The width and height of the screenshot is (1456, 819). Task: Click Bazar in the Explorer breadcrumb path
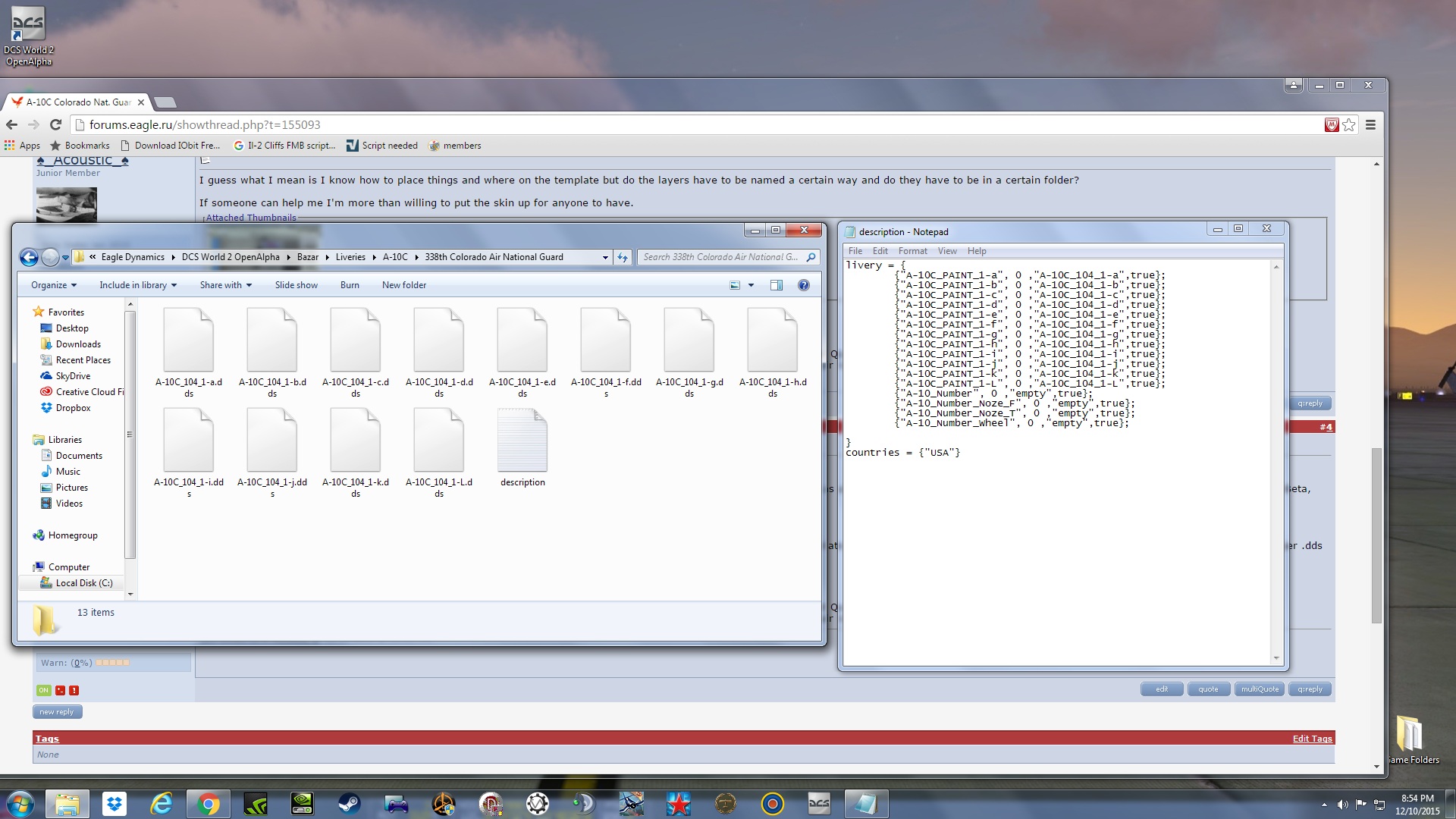pyautogui.click(x=307, y=258)
